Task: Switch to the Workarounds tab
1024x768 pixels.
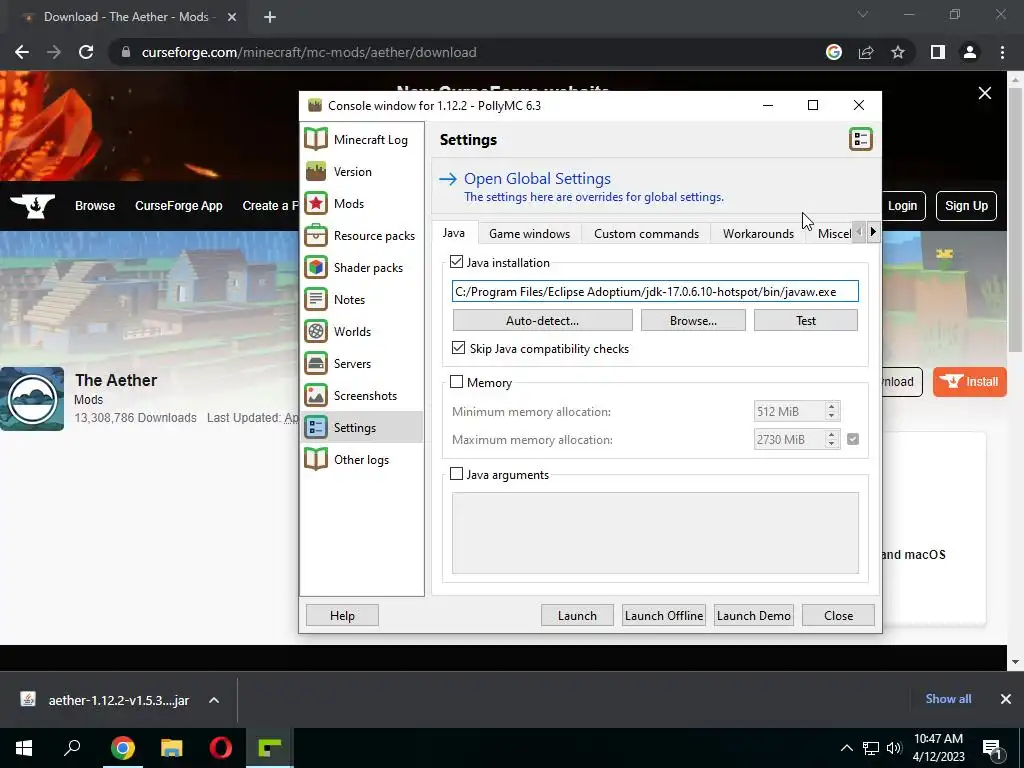Action: pos(758,234)
